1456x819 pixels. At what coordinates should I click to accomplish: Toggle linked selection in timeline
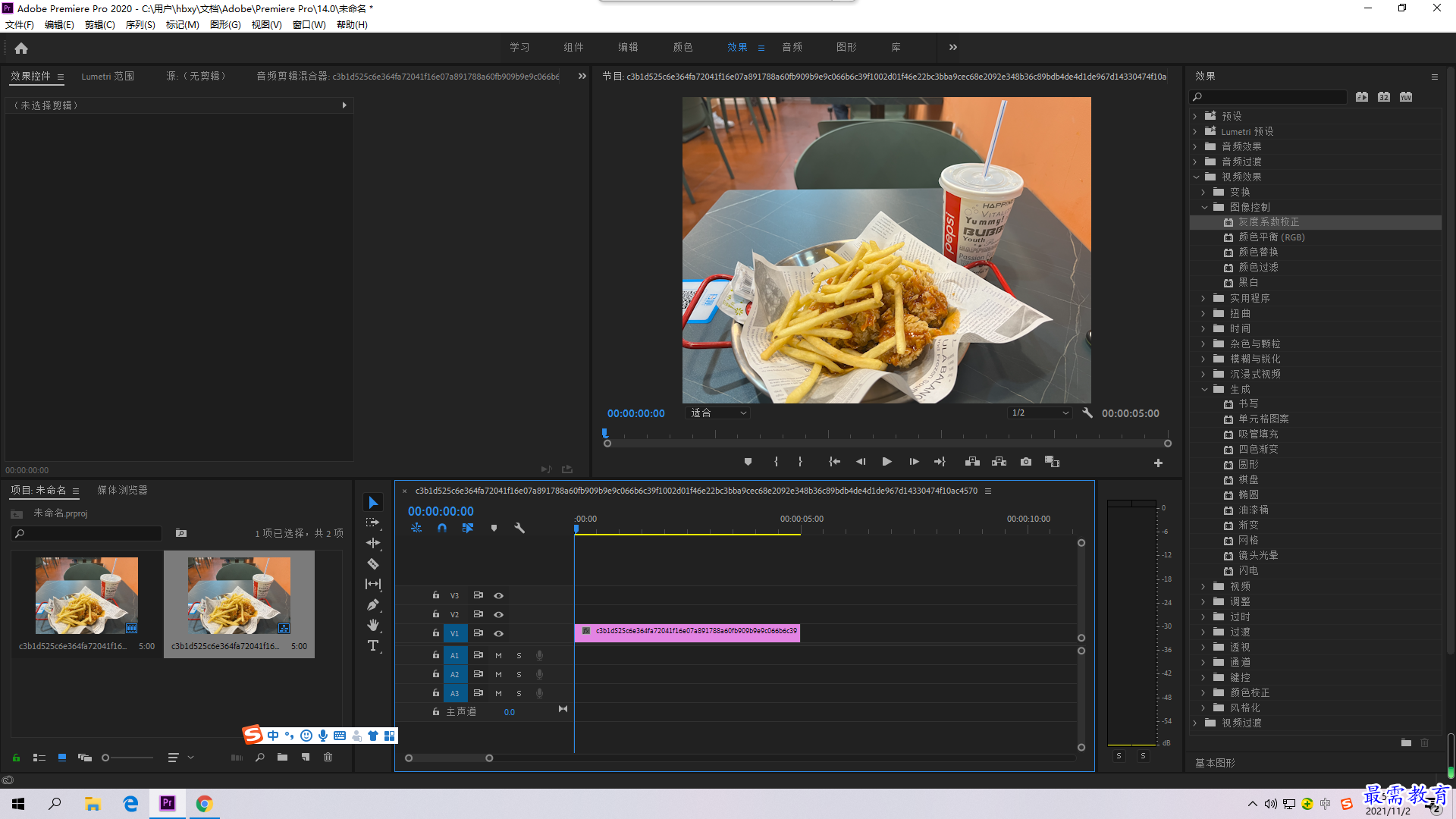click(468, 528)
